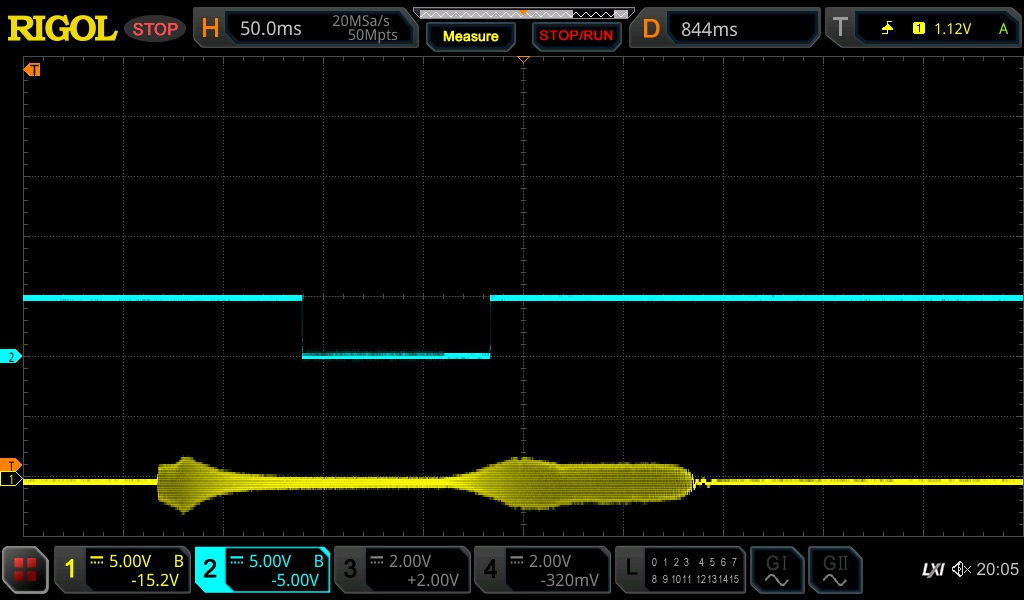Toggle channel 1 via its yellow label
The width and height of the screenshot is (1024, 600).
[x=70, y=569]
